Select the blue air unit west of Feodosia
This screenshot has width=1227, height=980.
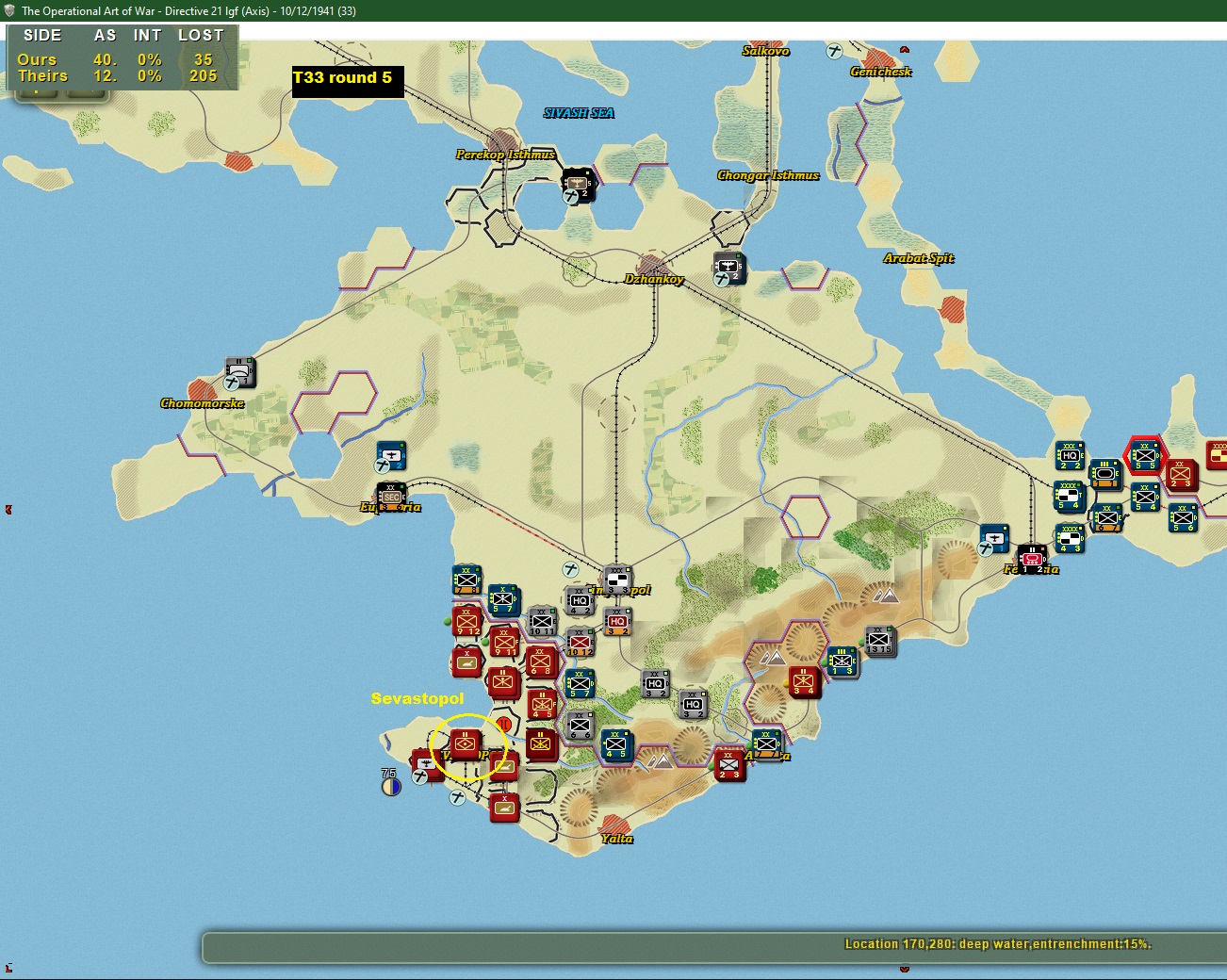pos(994,539)
